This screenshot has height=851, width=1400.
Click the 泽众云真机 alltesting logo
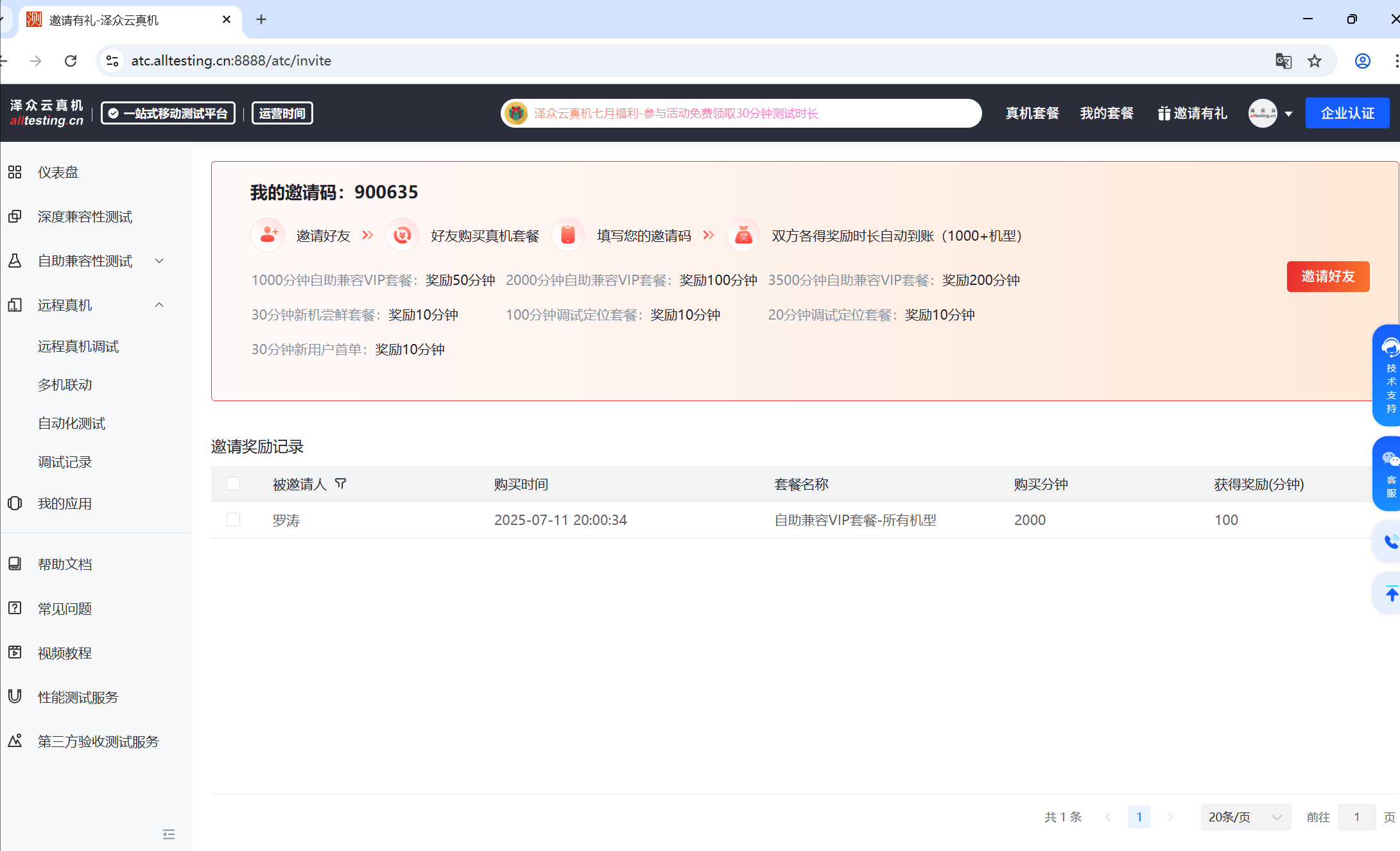46,113
